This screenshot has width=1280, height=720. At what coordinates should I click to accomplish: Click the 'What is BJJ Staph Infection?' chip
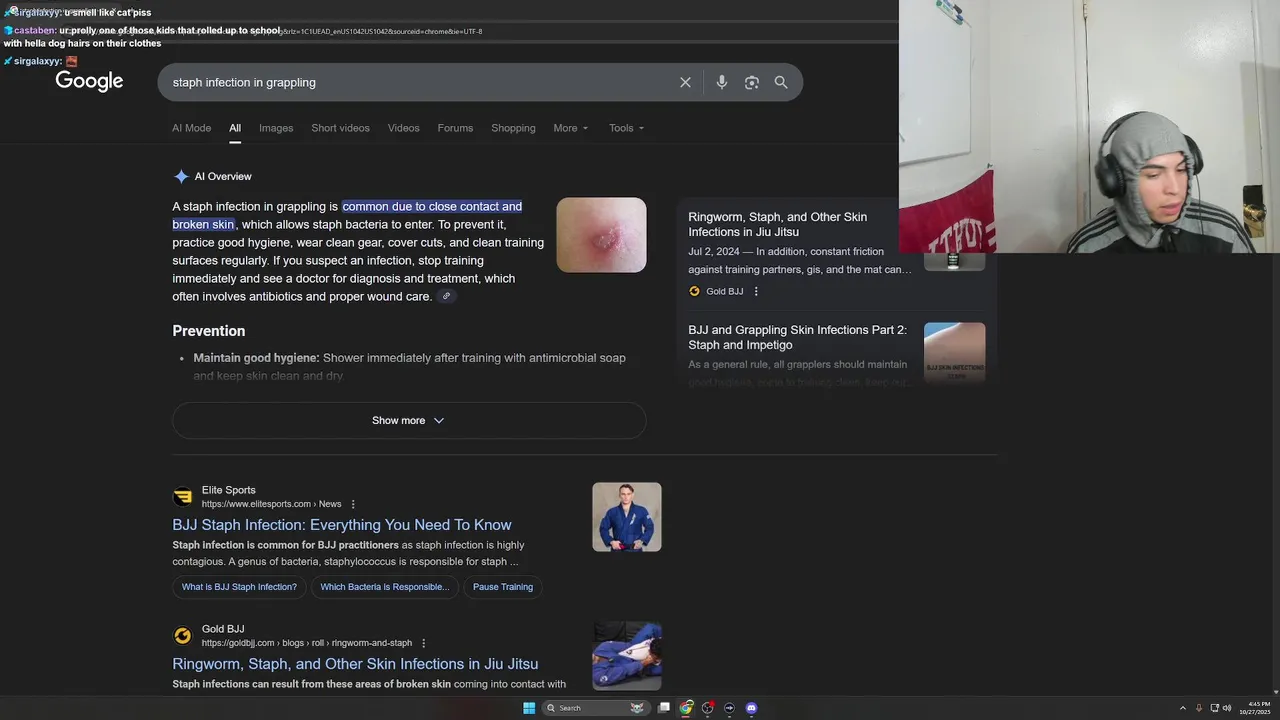pos(239,587)
